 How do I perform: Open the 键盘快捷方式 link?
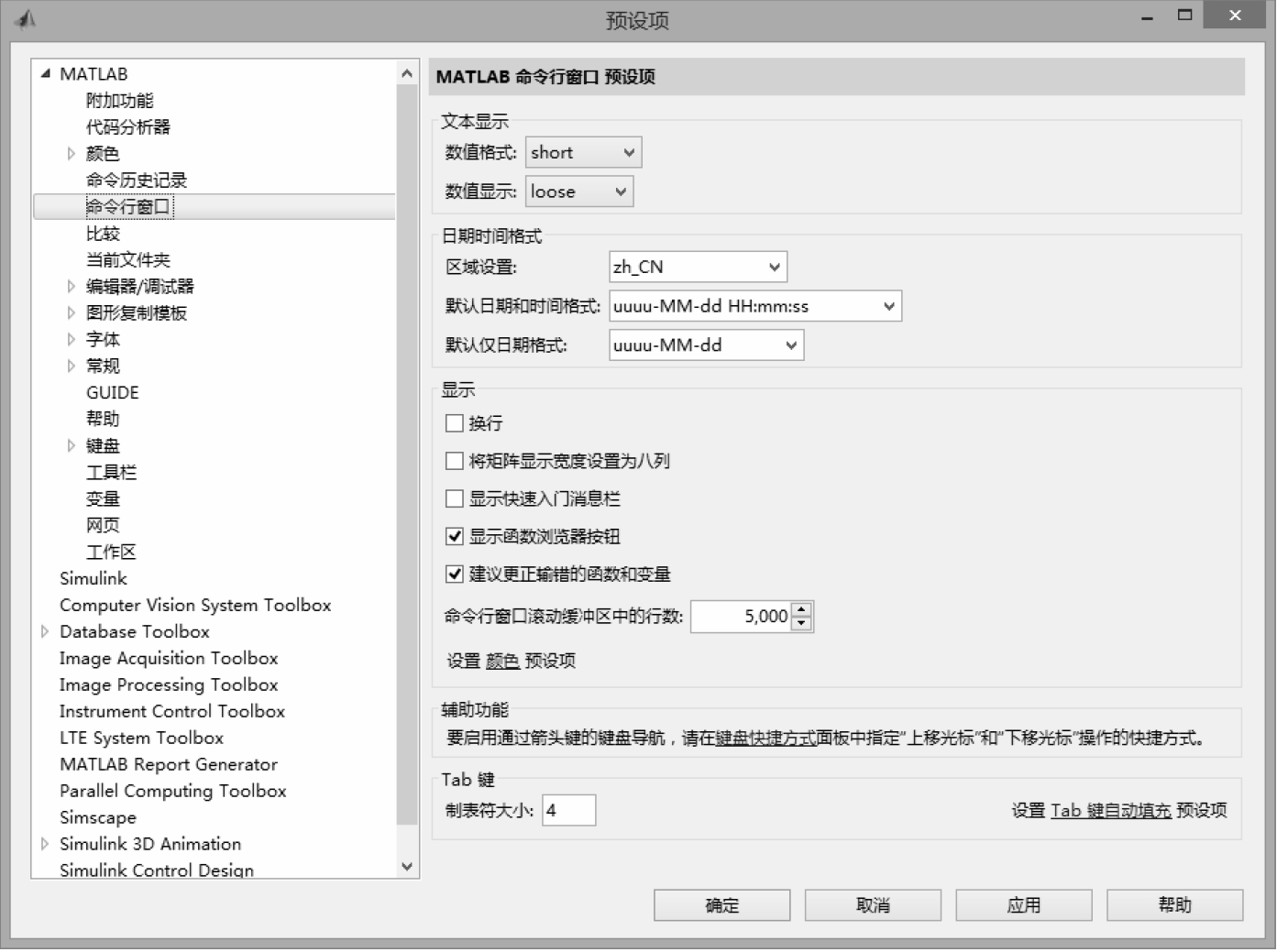765,739
